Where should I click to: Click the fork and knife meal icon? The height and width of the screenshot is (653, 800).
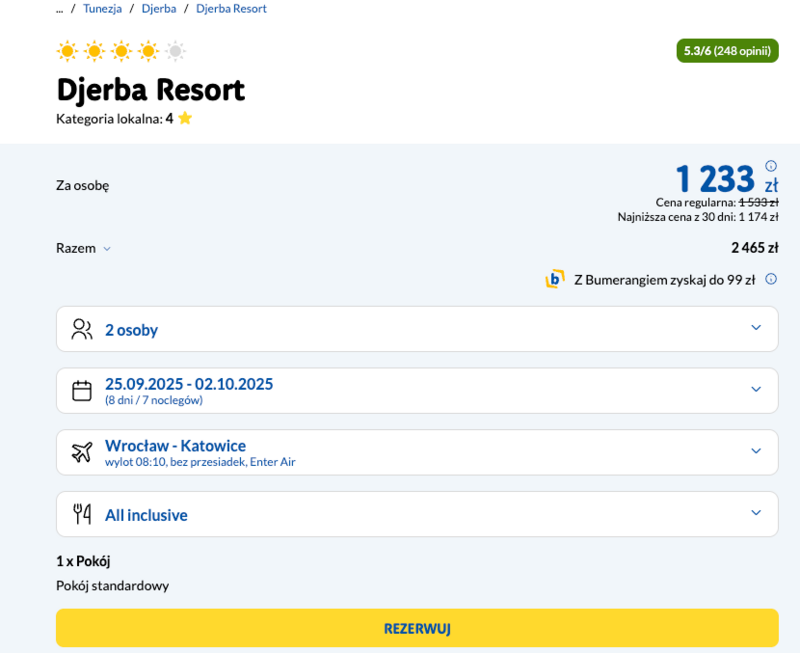(x=82, y=514)
